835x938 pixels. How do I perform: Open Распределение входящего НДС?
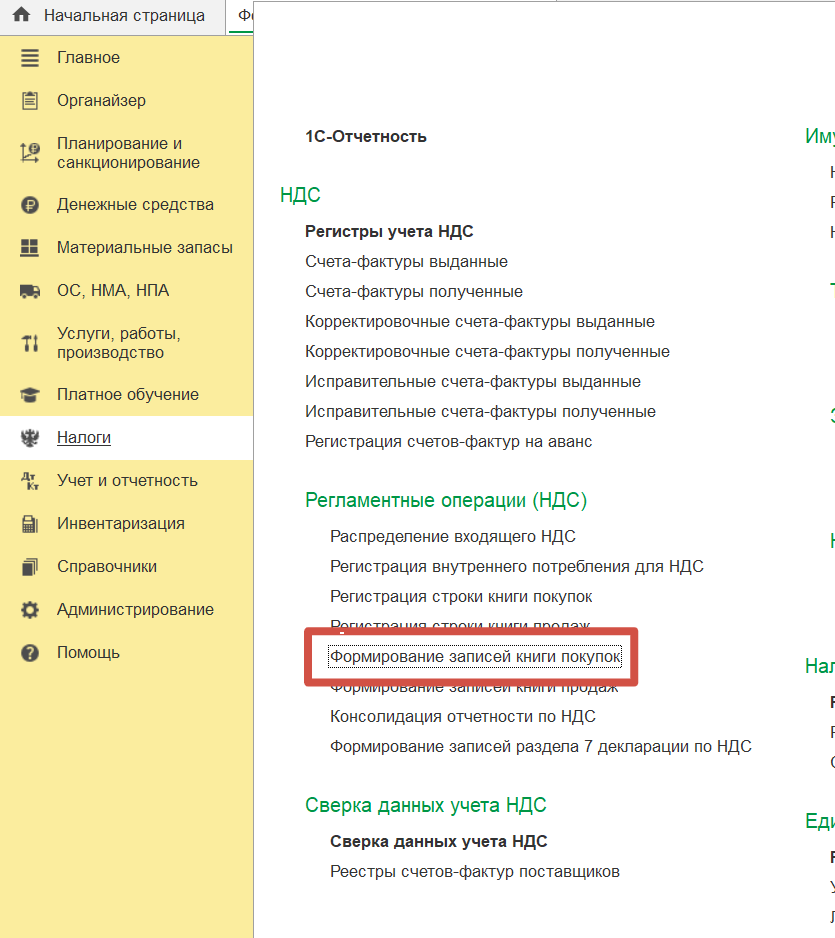(453, 537)
